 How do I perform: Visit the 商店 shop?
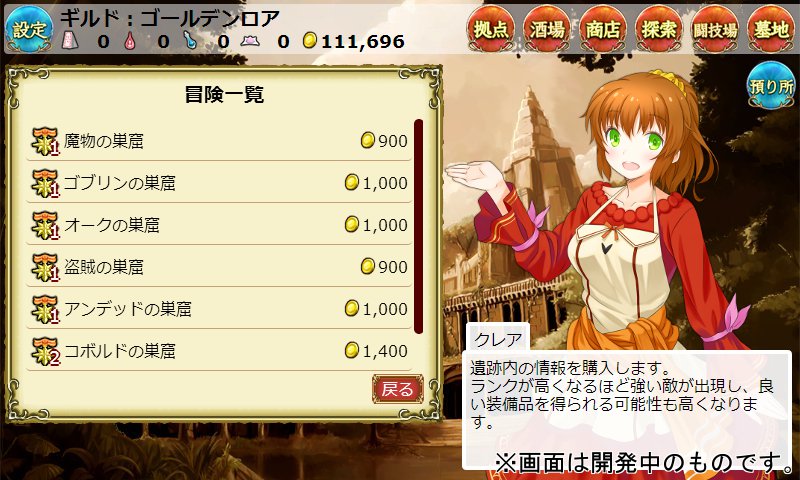click(603, 29)
